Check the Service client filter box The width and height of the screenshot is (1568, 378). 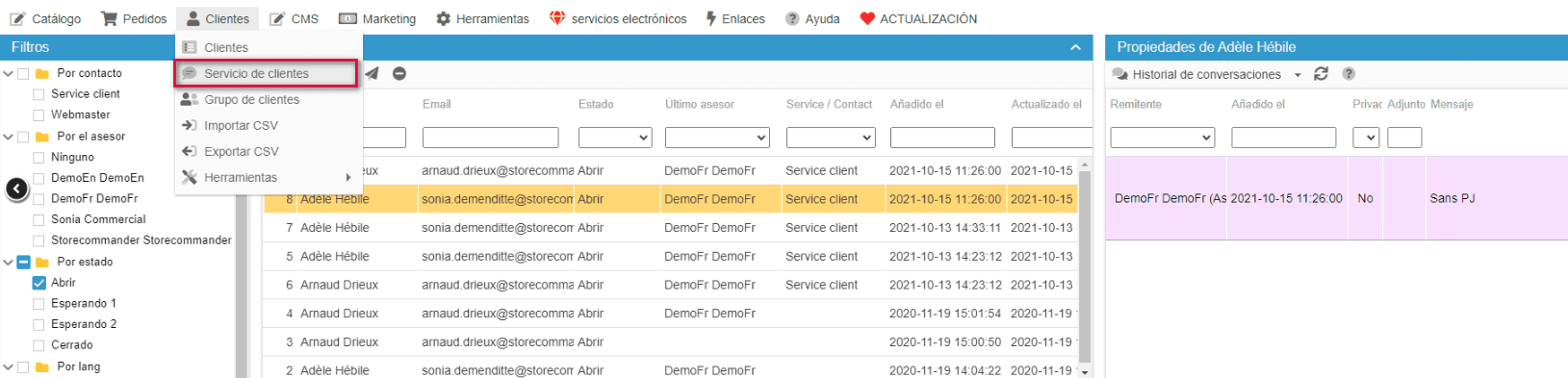click(x=39, y=94)
